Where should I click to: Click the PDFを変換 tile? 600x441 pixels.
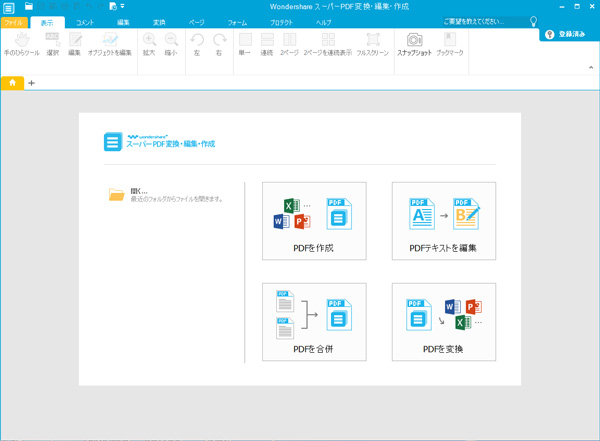(444, 322)
